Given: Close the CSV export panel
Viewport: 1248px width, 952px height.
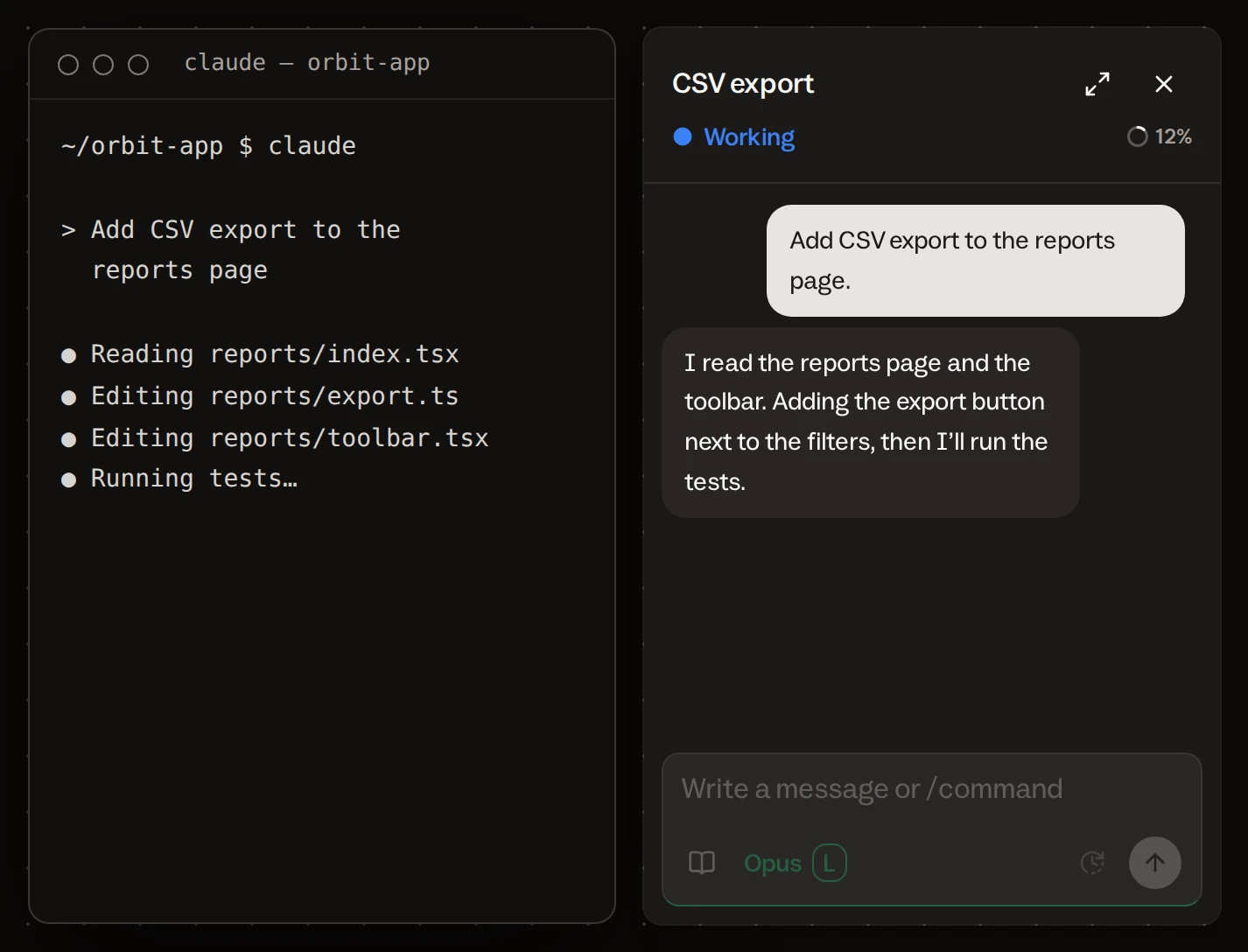Looking at the screenshot, I should pyautogui.click(x=1164, y=84).
